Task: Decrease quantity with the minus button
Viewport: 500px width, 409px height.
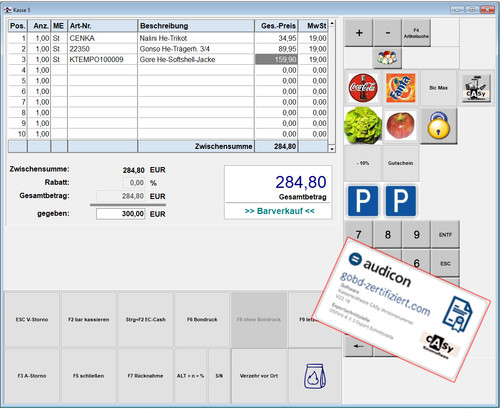Action: pos(387,33)
